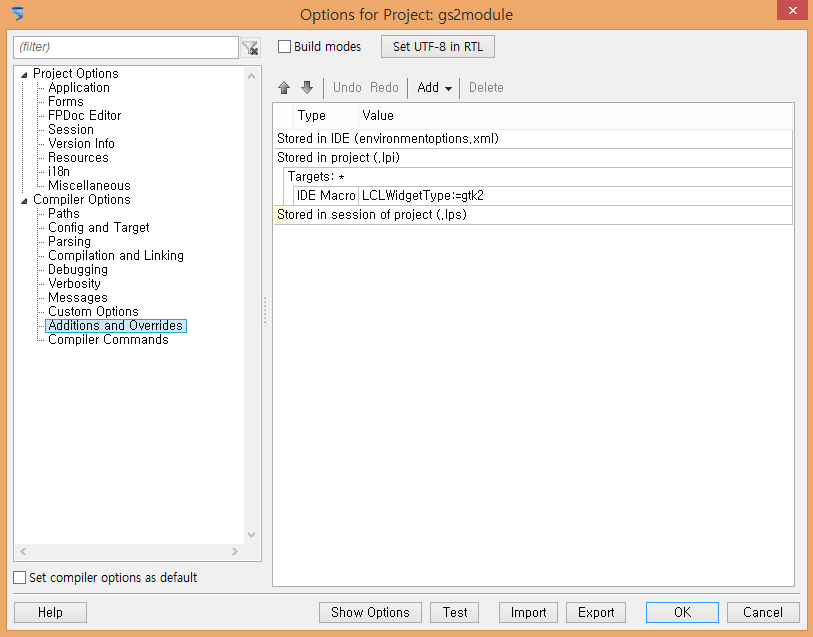Image resolution: width=813 pixels, height=637 pixels.
Task: Select Session in the options tree
Action: click(x=71, y=130)
